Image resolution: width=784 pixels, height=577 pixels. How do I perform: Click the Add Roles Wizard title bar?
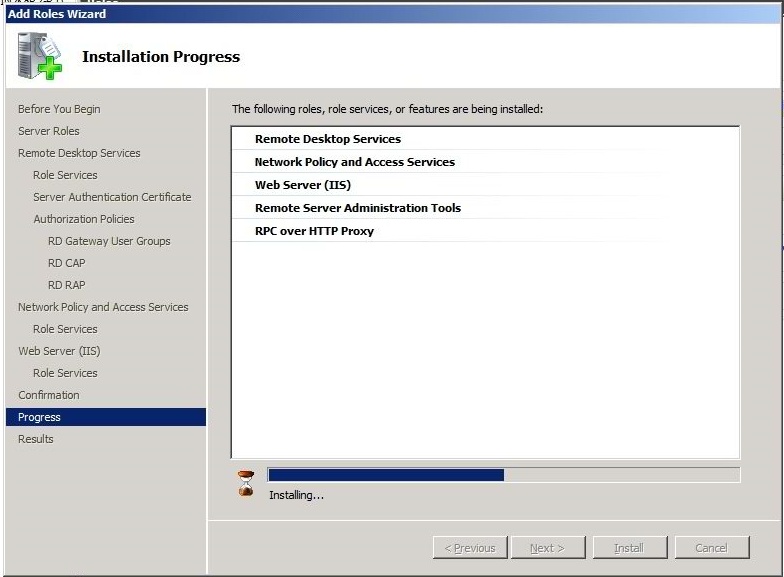(x=392, y=14)
